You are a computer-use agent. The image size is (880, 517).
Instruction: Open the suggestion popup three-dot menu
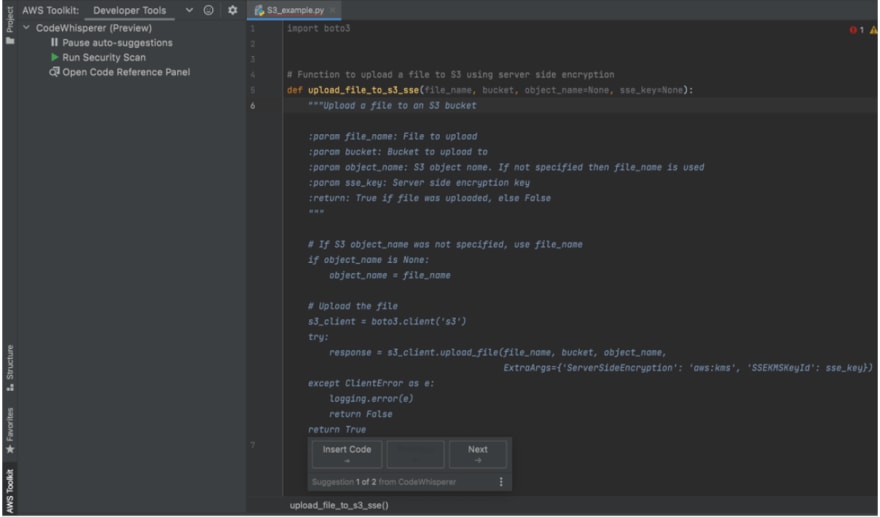[501, 482]
